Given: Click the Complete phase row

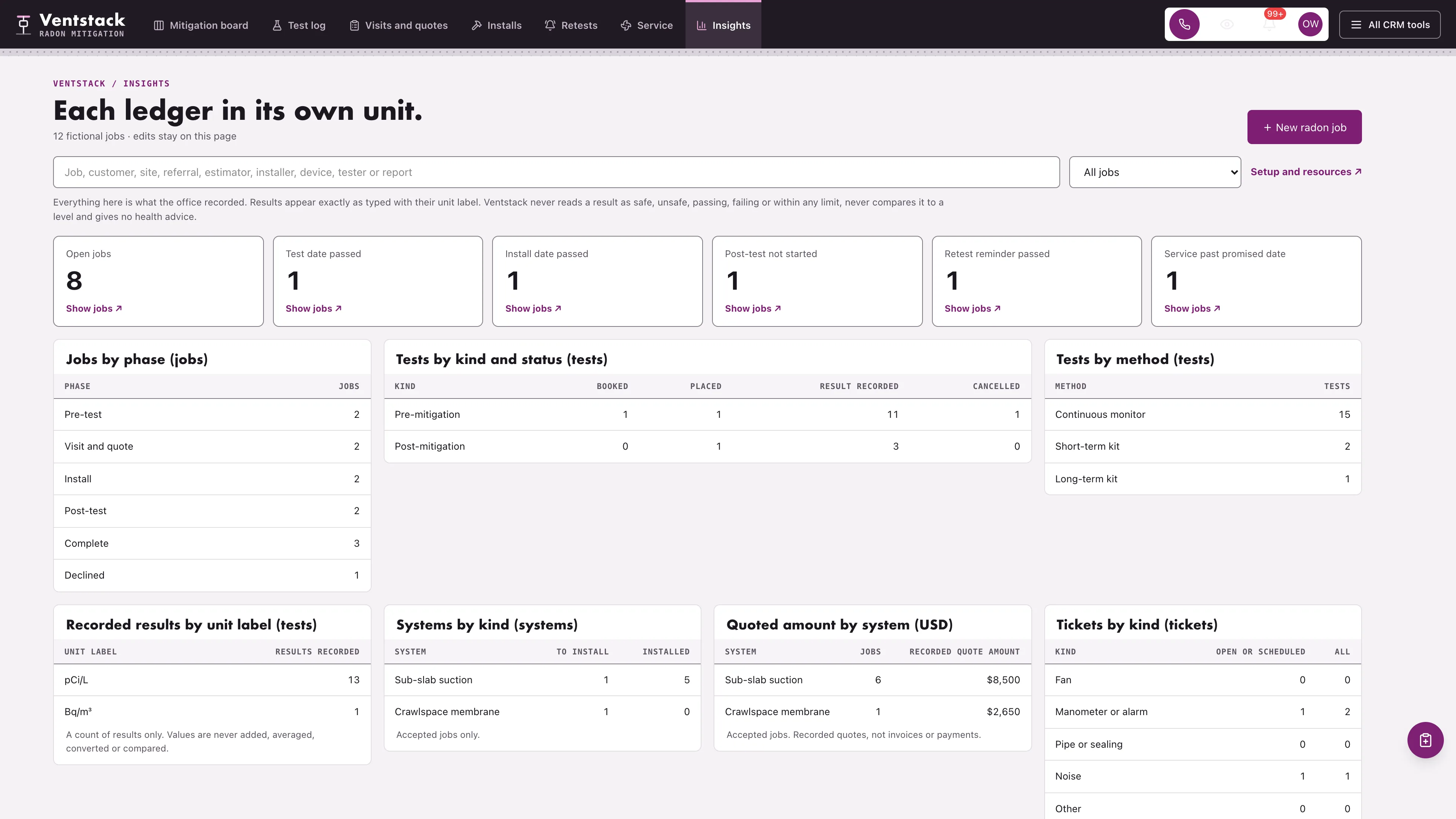Looking at the screenshot, I should point(212,543).
